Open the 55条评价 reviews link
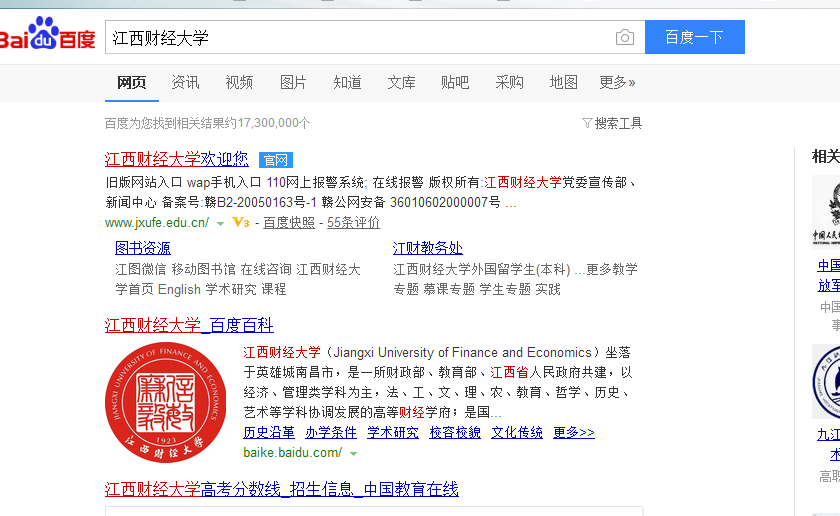The image size is (840, 516). (354, 222)
